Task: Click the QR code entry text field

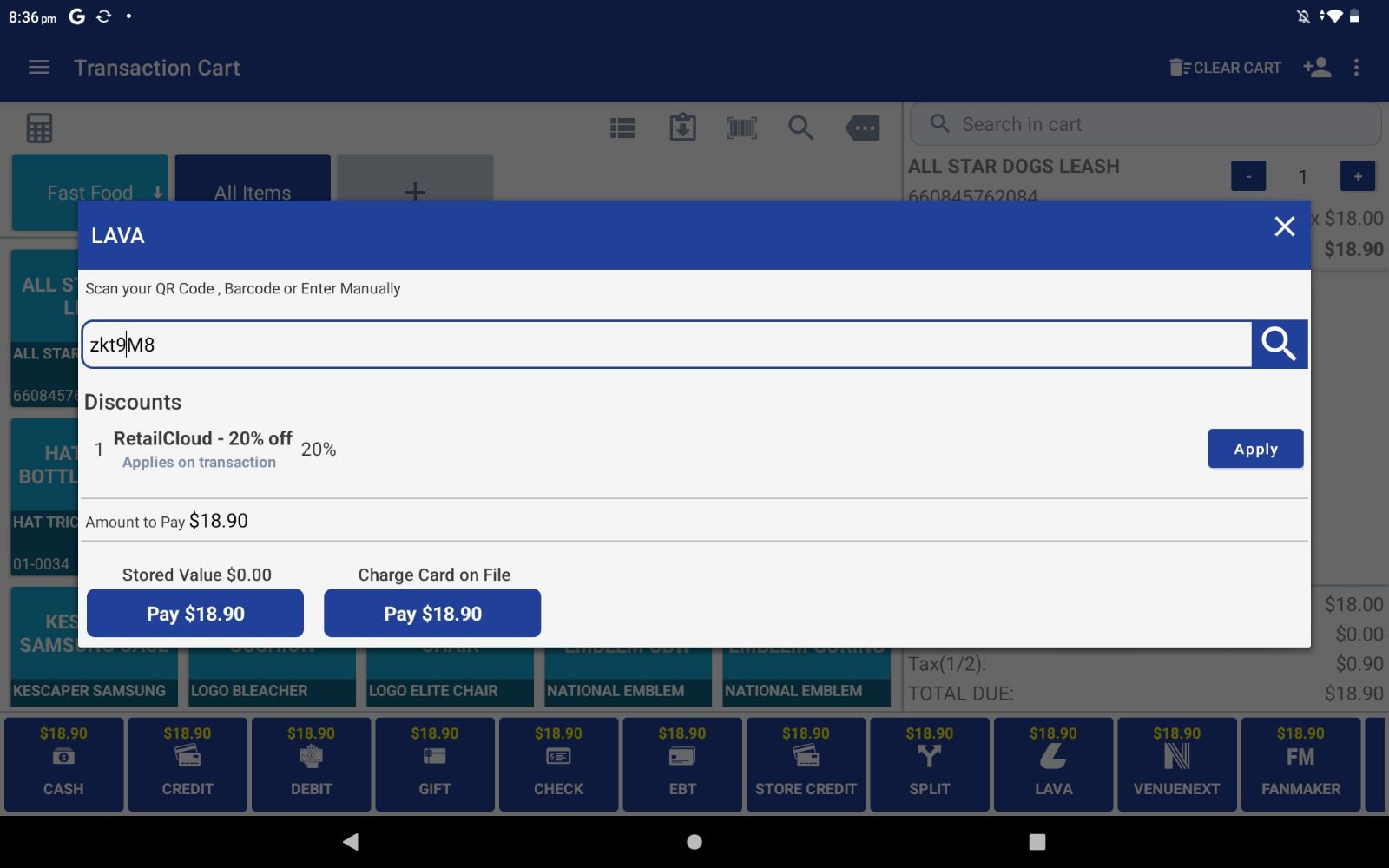Action: [x=666, y=345]
